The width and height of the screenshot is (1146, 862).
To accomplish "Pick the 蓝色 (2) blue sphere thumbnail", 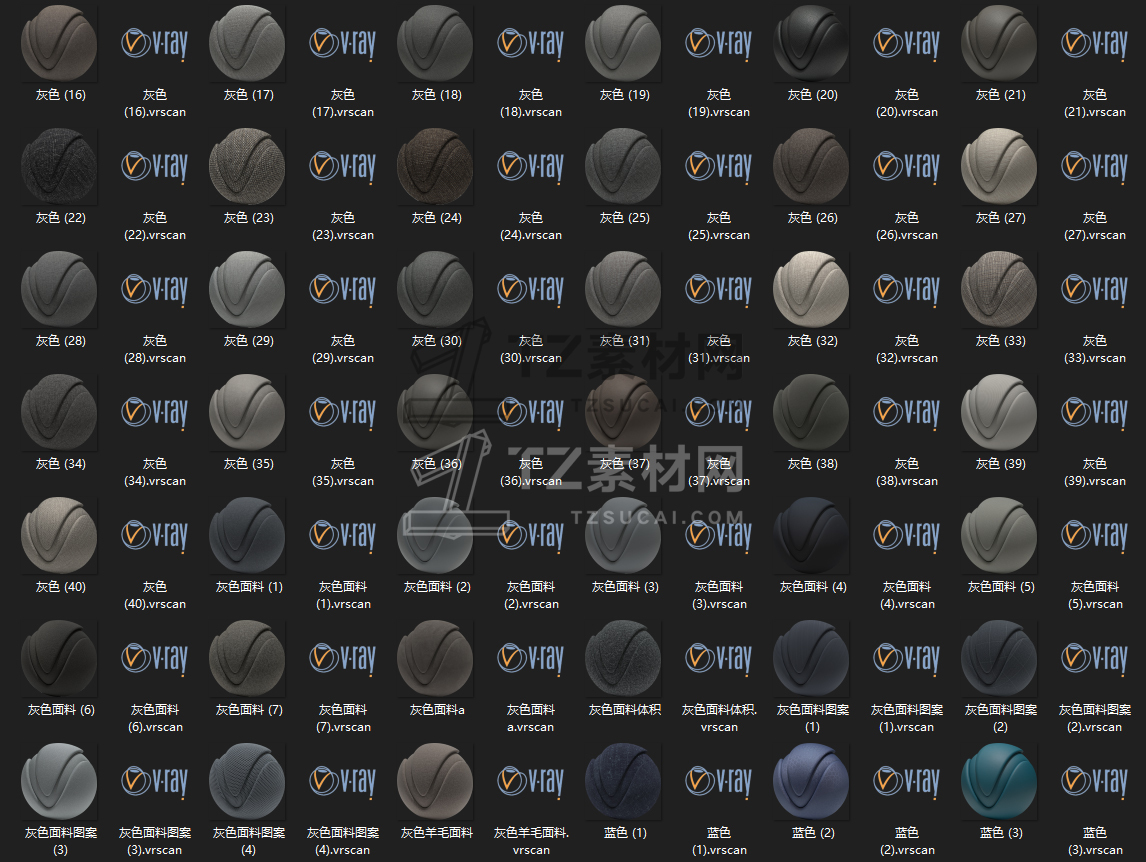I will tap(811, 781).
